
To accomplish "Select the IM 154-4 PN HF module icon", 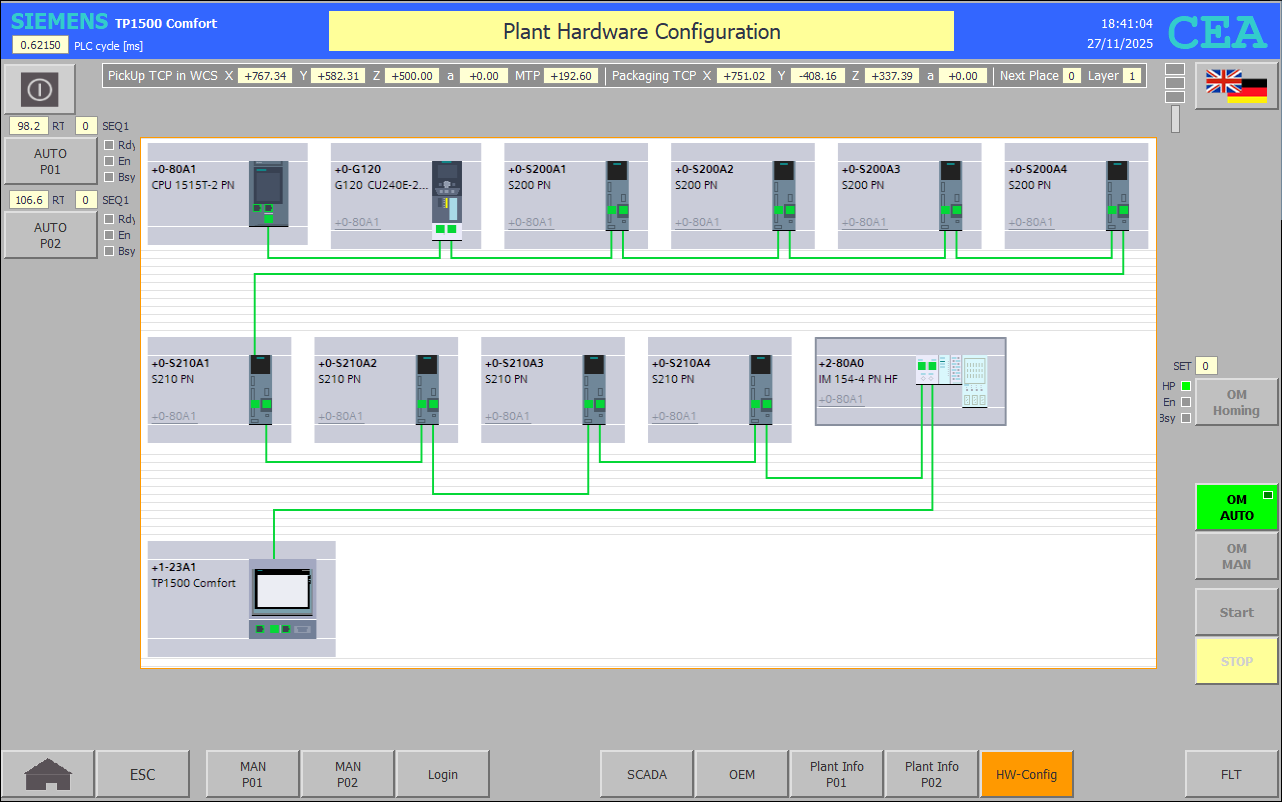I will pyautogui.click(x=951, y=381).
